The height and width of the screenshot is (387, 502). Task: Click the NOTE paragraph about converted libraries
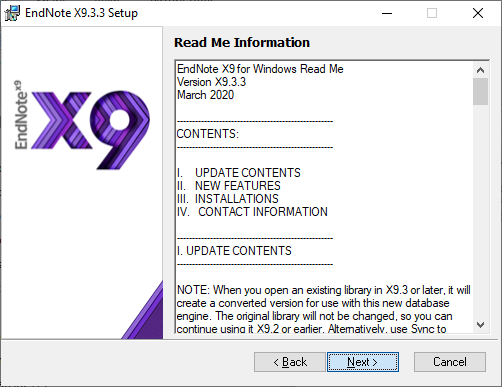(323, 309)
